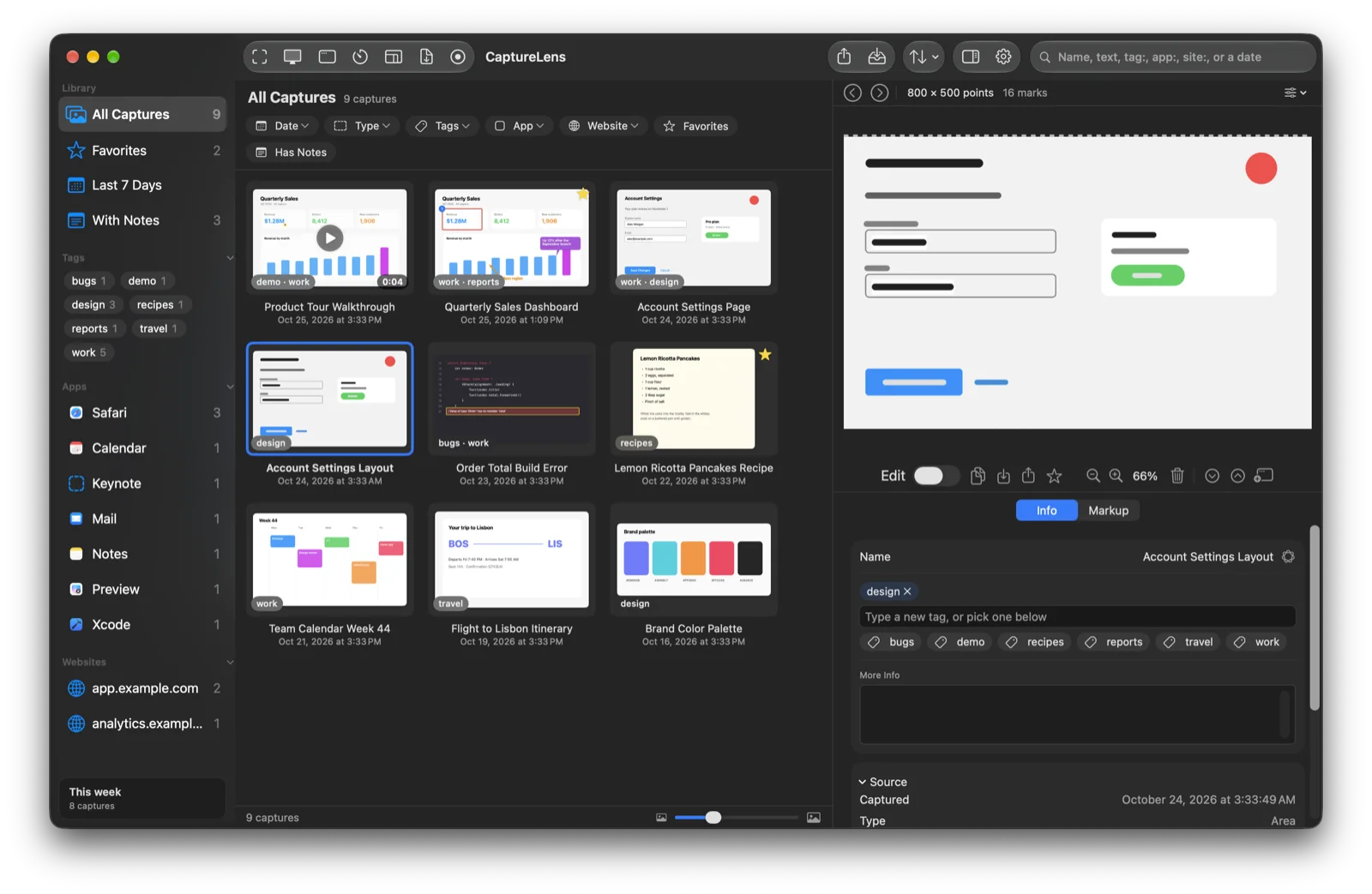Show captures from Safari app
The width and height of the screenshot is (1372, 894).
click(x=142, y=413)
